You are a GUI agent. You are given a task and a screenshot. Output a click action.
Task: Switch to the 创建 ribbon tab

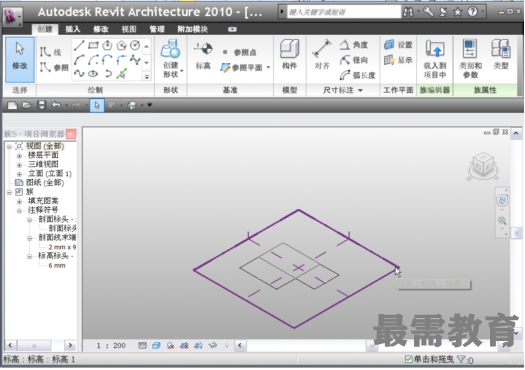click(x=45, y=29)
